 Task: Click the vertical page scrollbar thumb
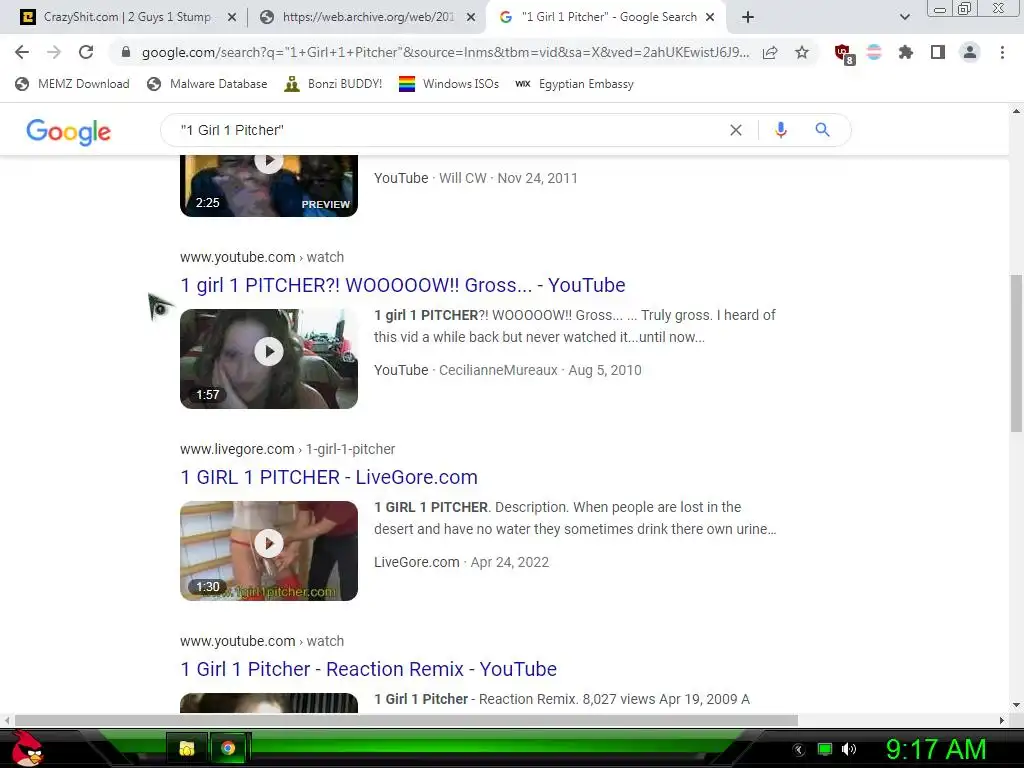pos(1016,353)
